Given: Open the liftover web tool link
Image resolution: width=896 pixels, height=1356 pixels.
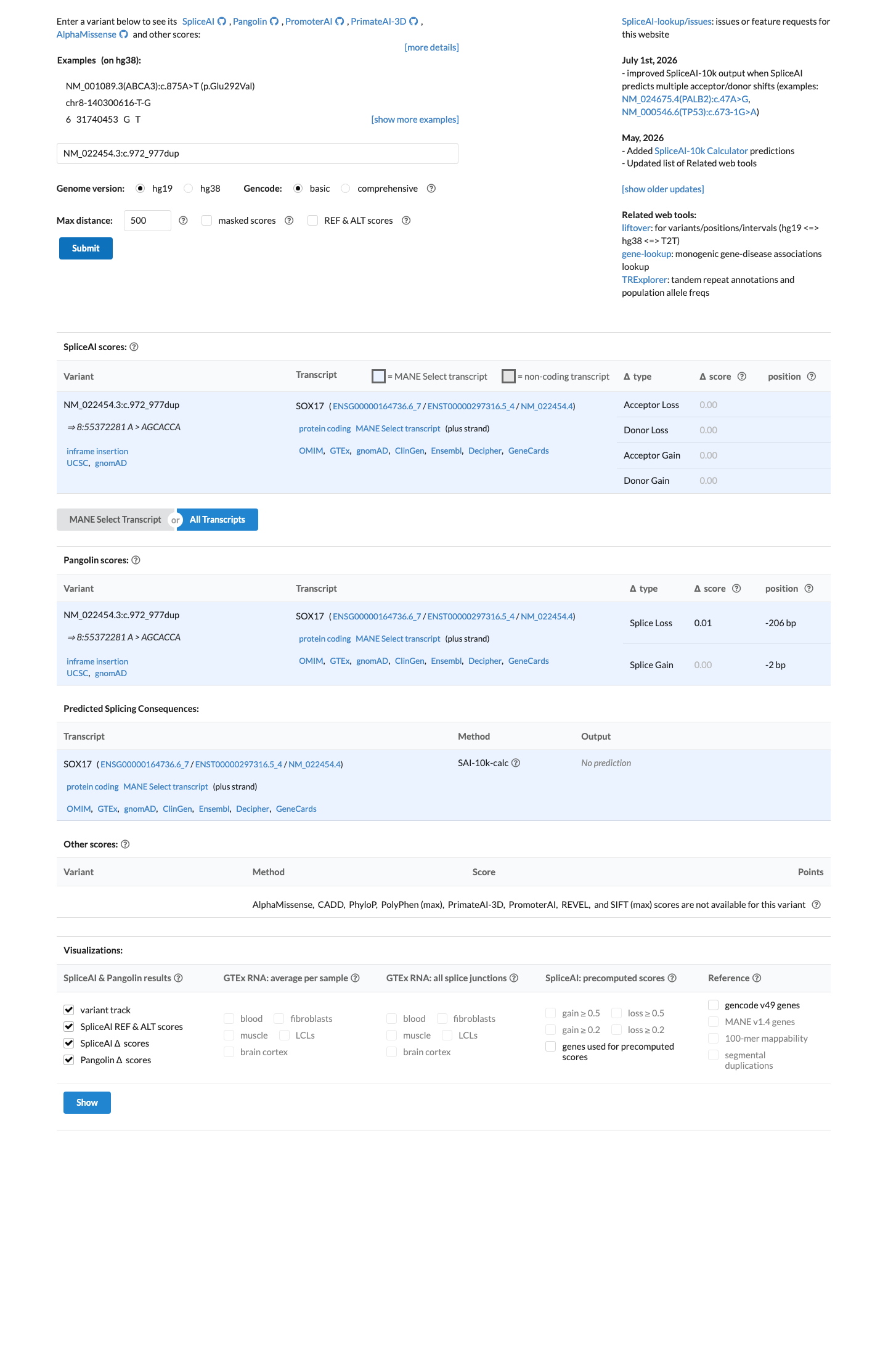Looking at the screenshot, I should (x=636, y=228).
